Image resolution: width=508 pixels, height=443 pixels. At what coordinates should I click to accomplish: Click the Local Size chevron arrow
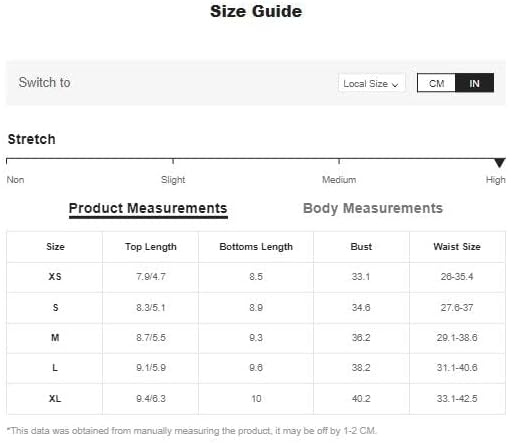pyautogui.click(x=395, y=85)
